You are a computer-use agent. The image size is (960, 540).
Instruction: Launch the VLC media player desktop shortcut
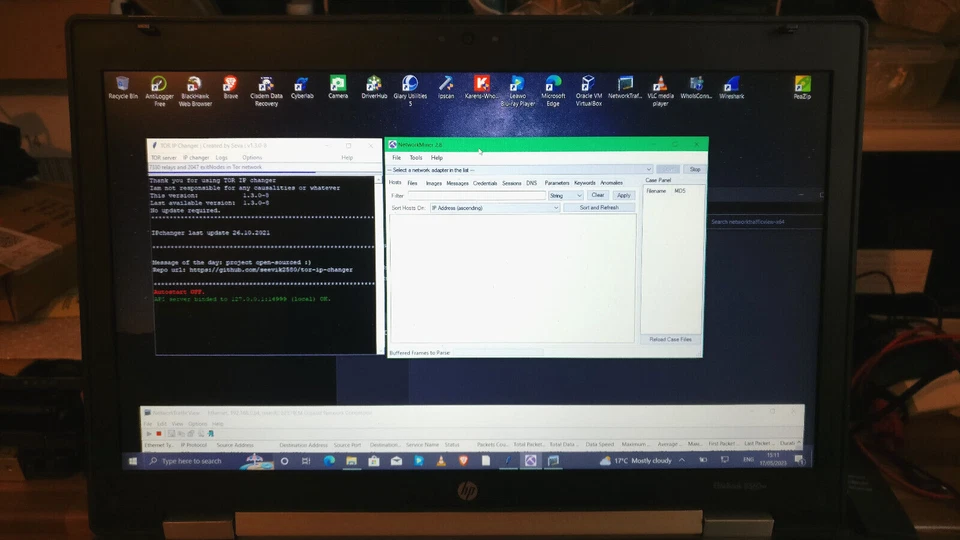(660, 91)
